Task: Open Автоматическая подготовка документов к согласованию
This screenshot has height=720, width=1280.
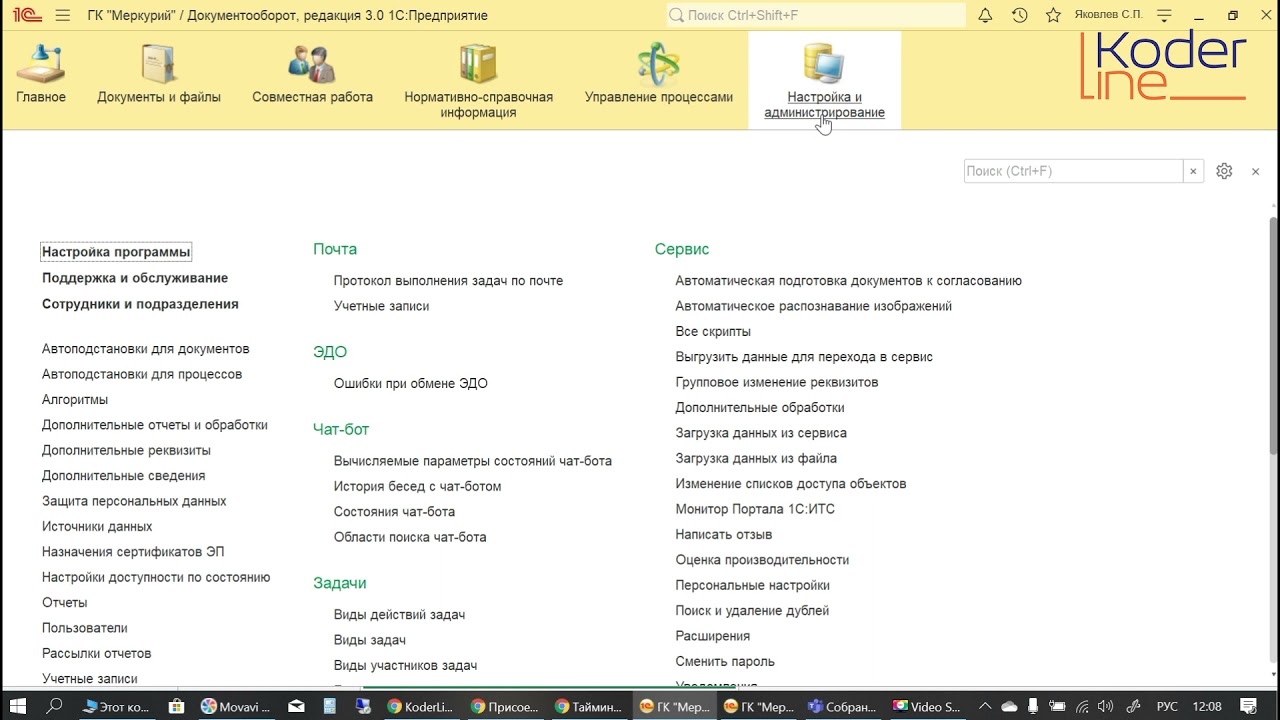Action: pos(849,281)
